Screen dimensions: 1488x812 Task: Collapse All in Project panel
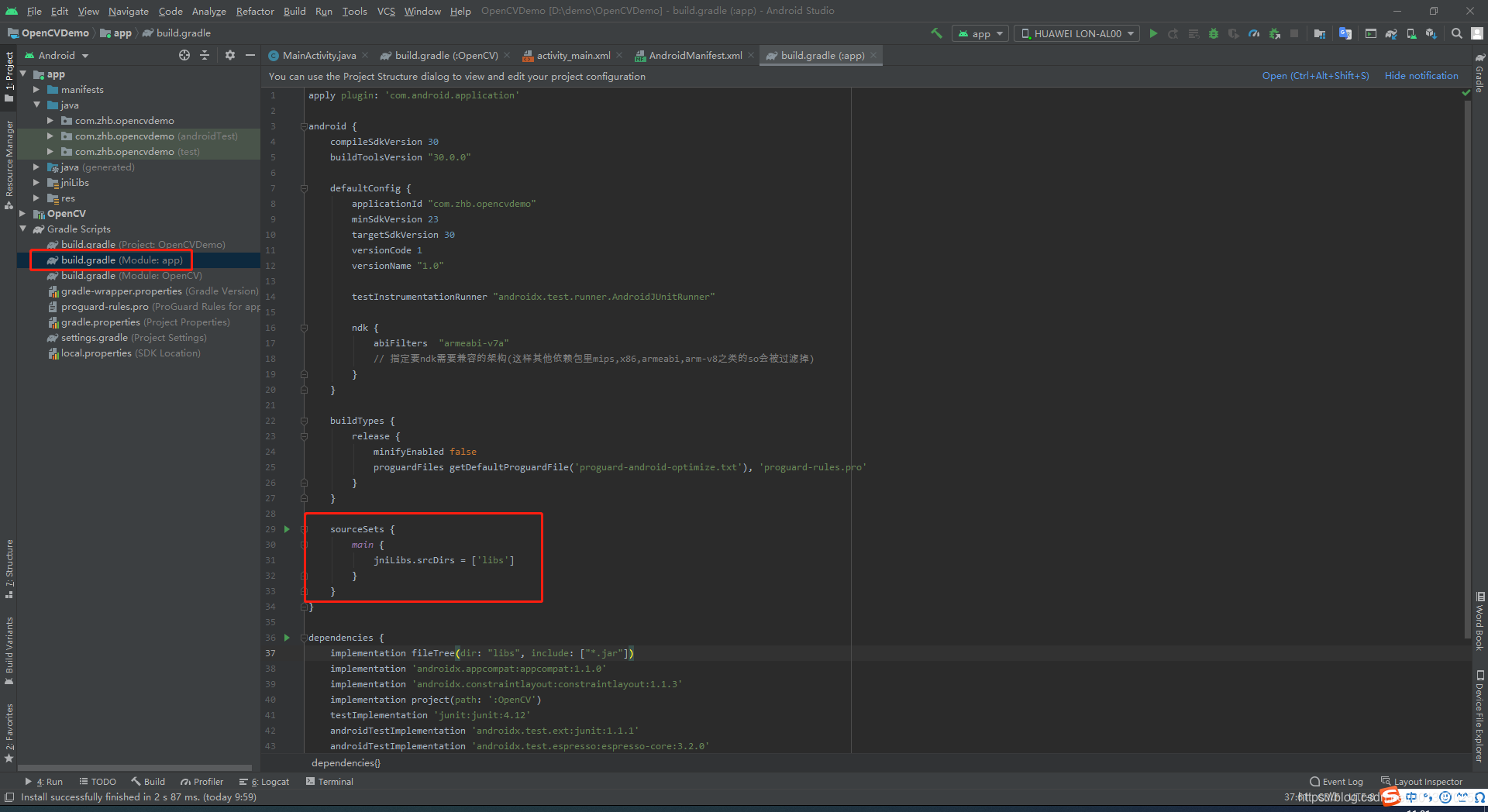205,55
